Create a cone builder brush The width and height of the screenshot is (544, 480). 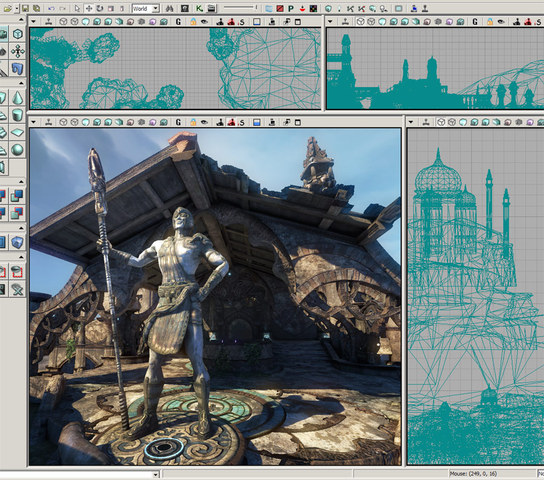pyautogui.click(x=17, y=98)
